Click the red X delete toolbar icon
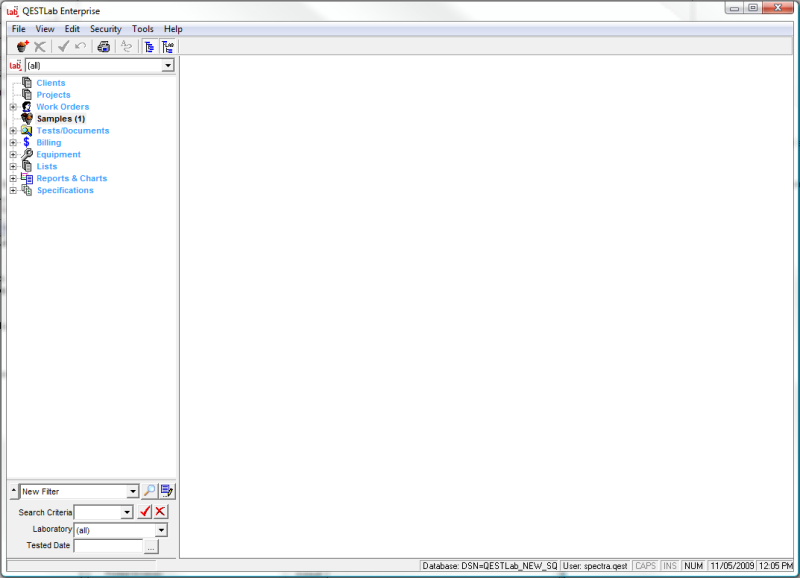 coord(40,46)
